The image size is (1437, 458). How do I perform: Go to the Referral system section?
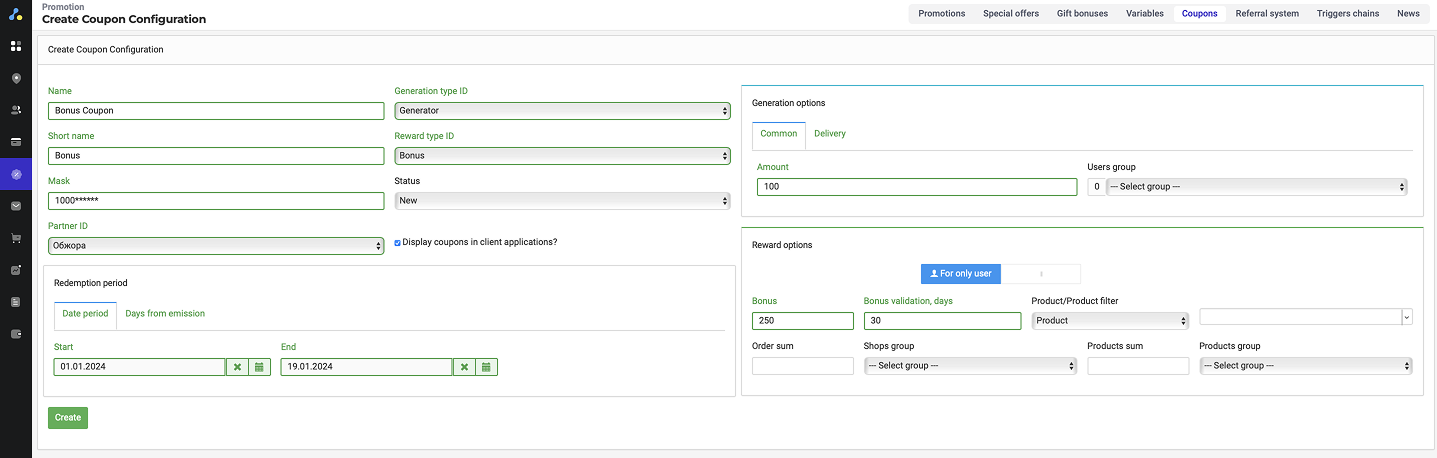(x=1266, y=14)
